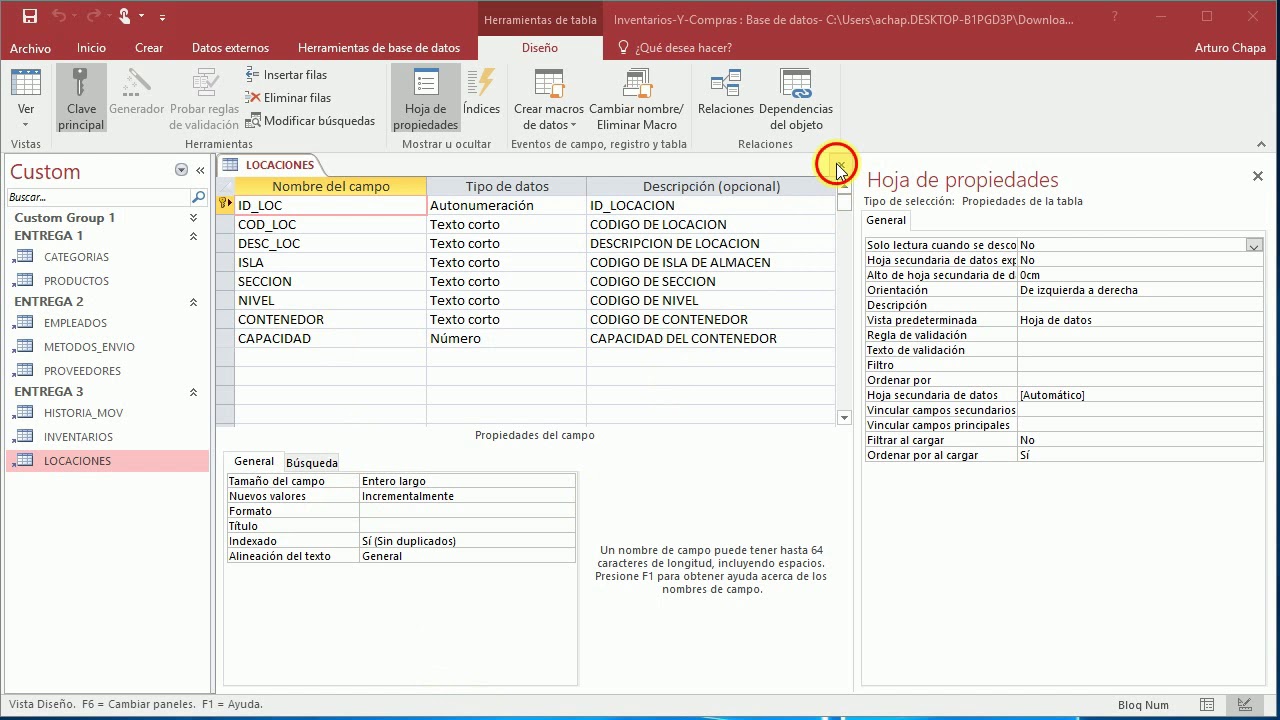Open the Relaciones window

pos(725,95)
